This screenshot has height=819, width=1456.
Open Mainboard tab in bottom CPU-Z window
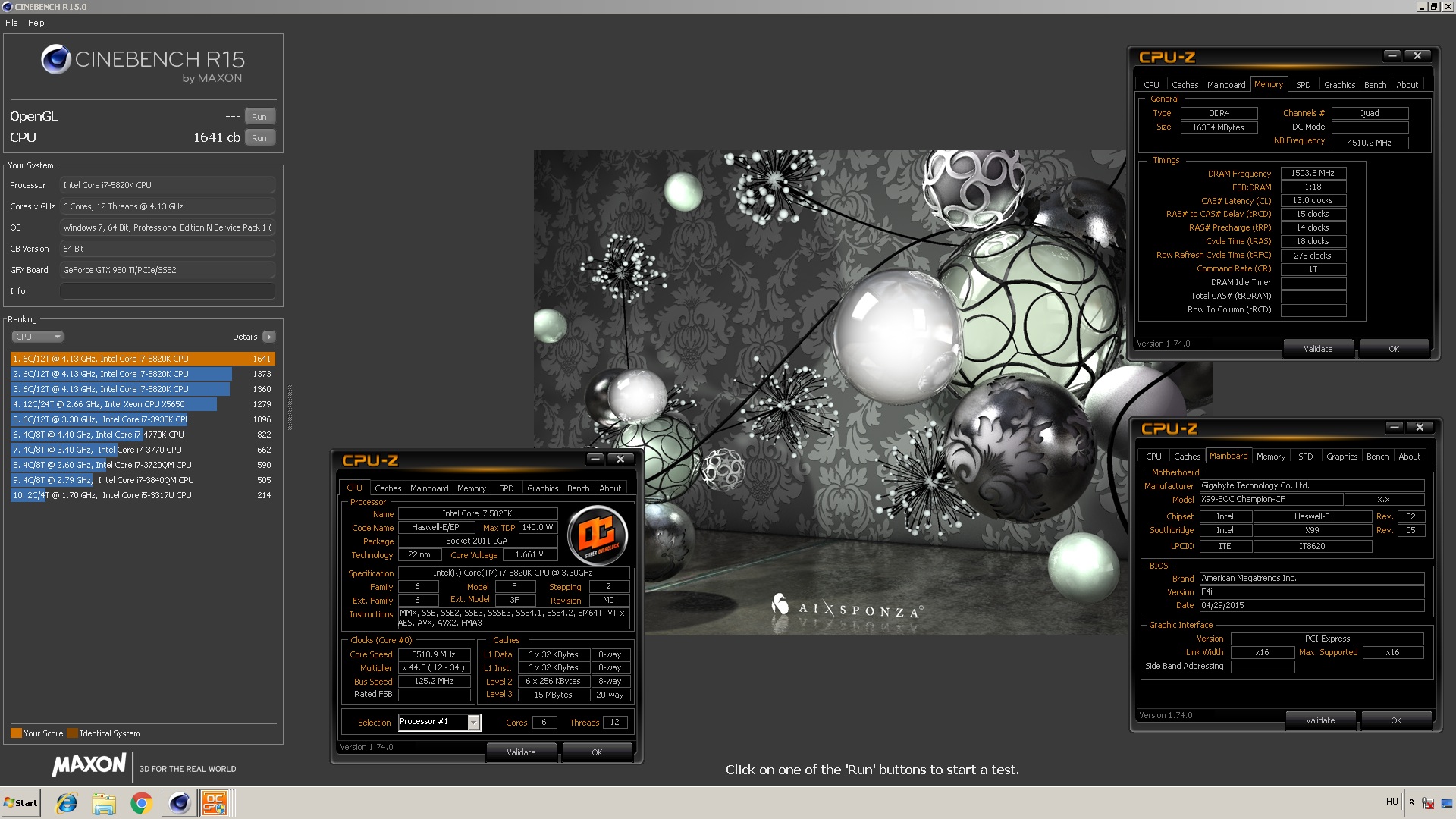429,488
